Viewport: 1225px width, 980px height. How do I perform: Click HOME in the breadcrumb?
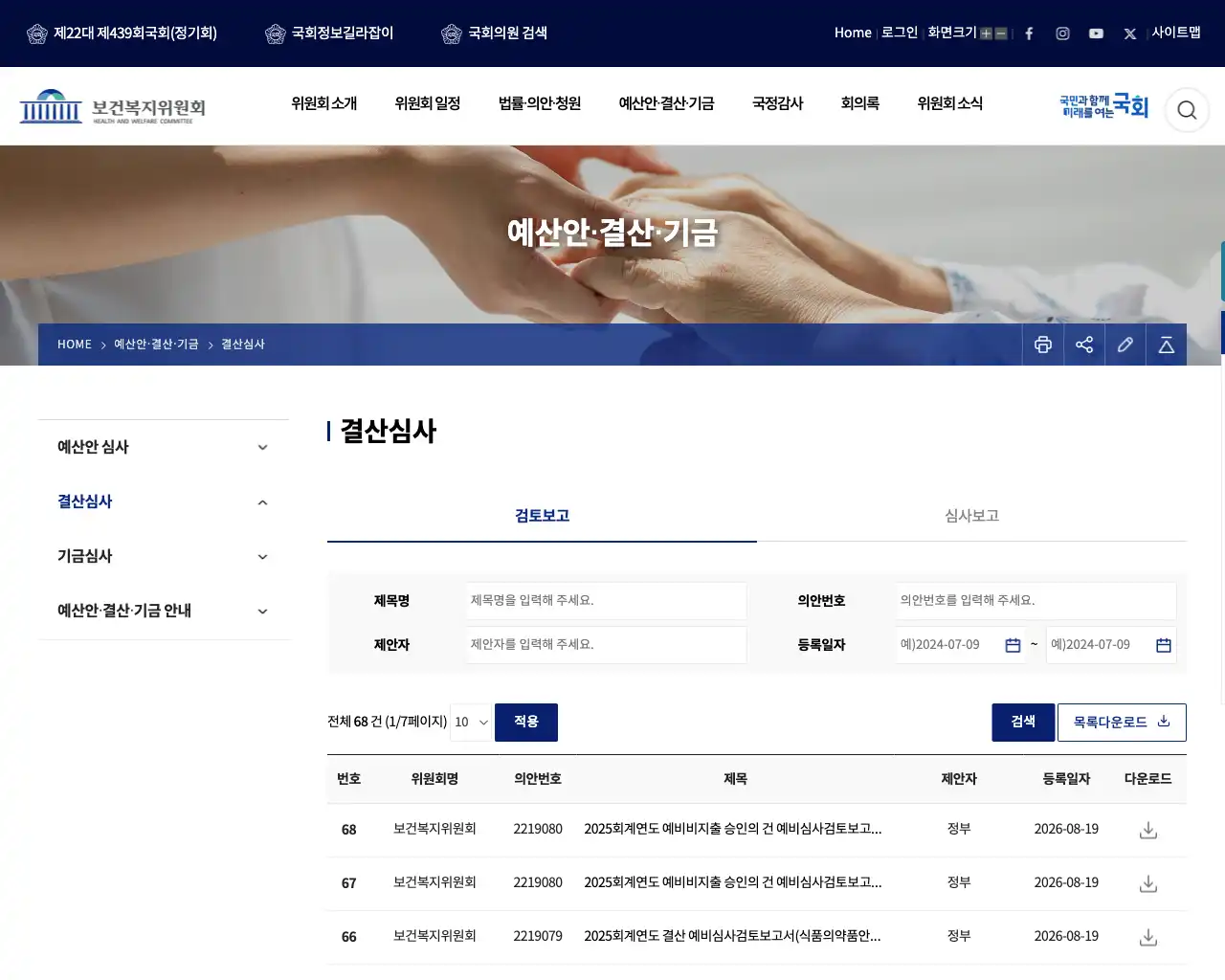point(75,345)
